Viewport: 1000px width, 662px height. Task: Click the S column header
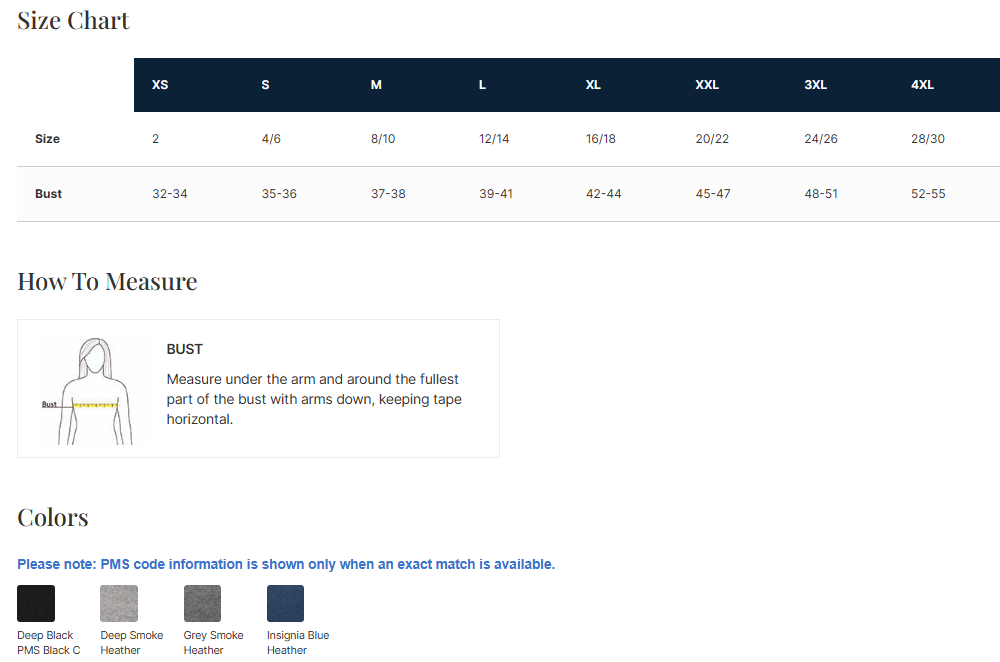(x=265, y=85)
